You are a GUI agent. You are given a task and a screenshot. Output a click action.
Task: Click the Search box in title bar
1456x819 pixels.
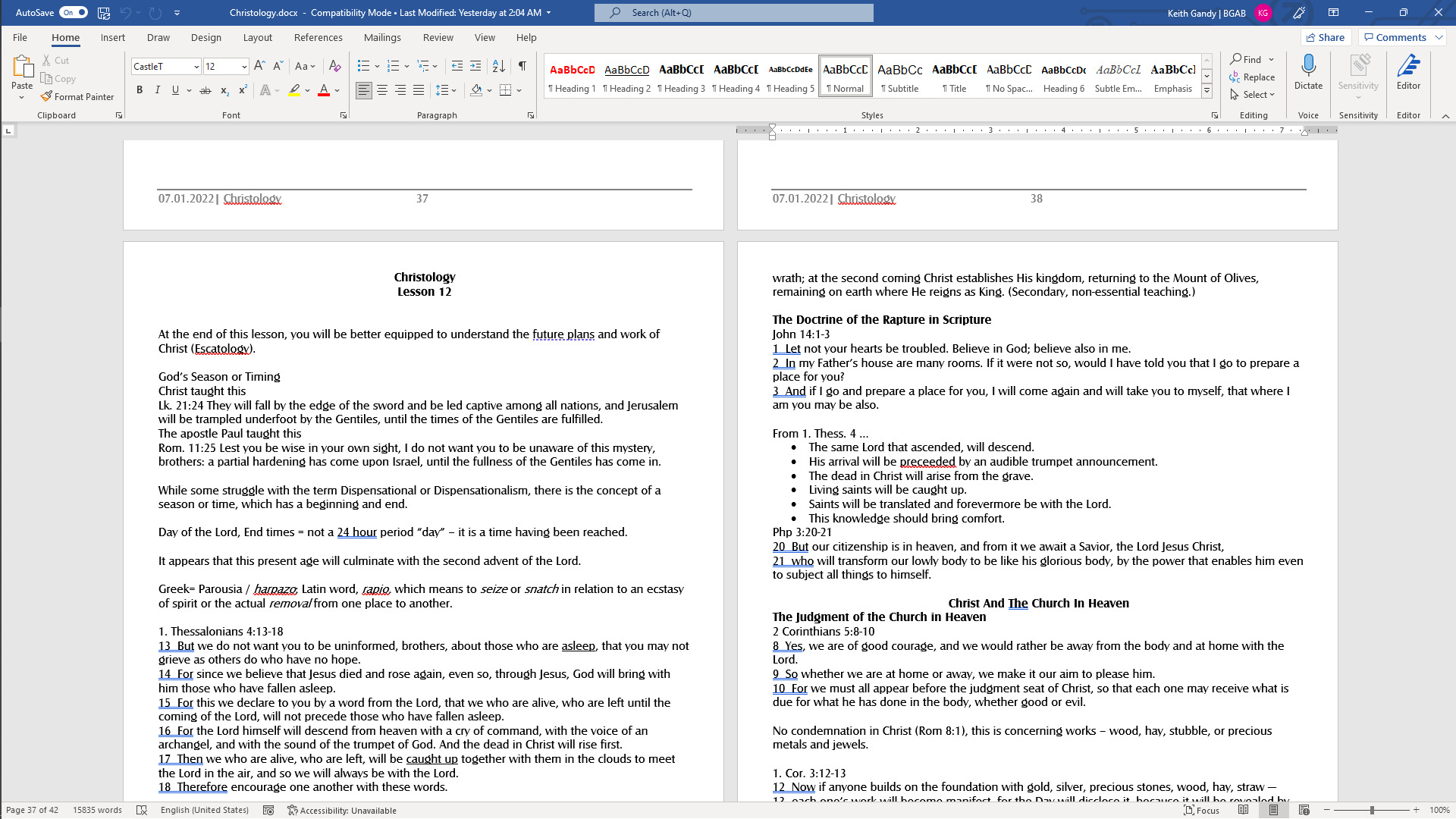tap(734, 12)
